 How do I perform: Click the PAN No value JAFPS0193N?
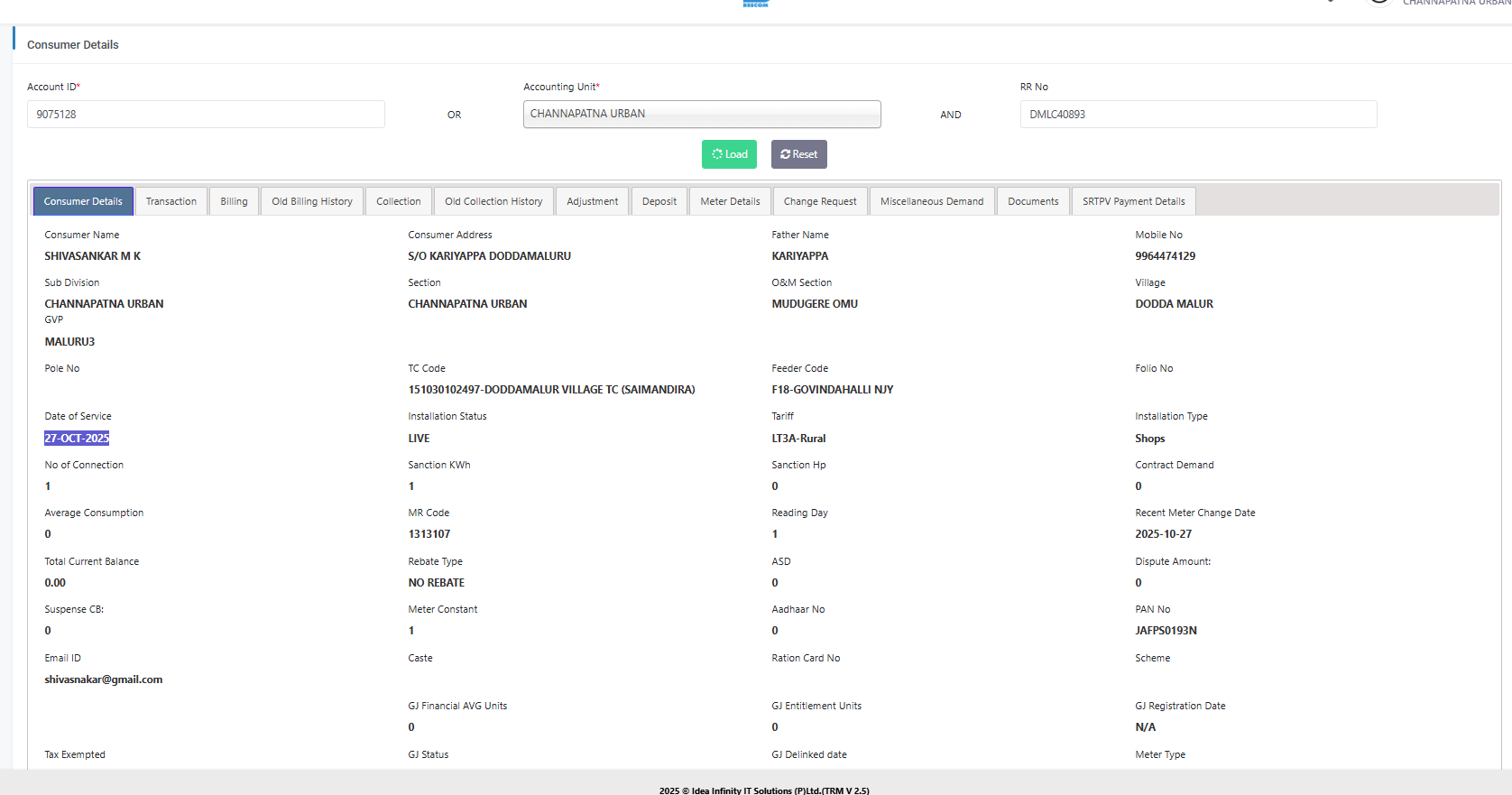1166,631
